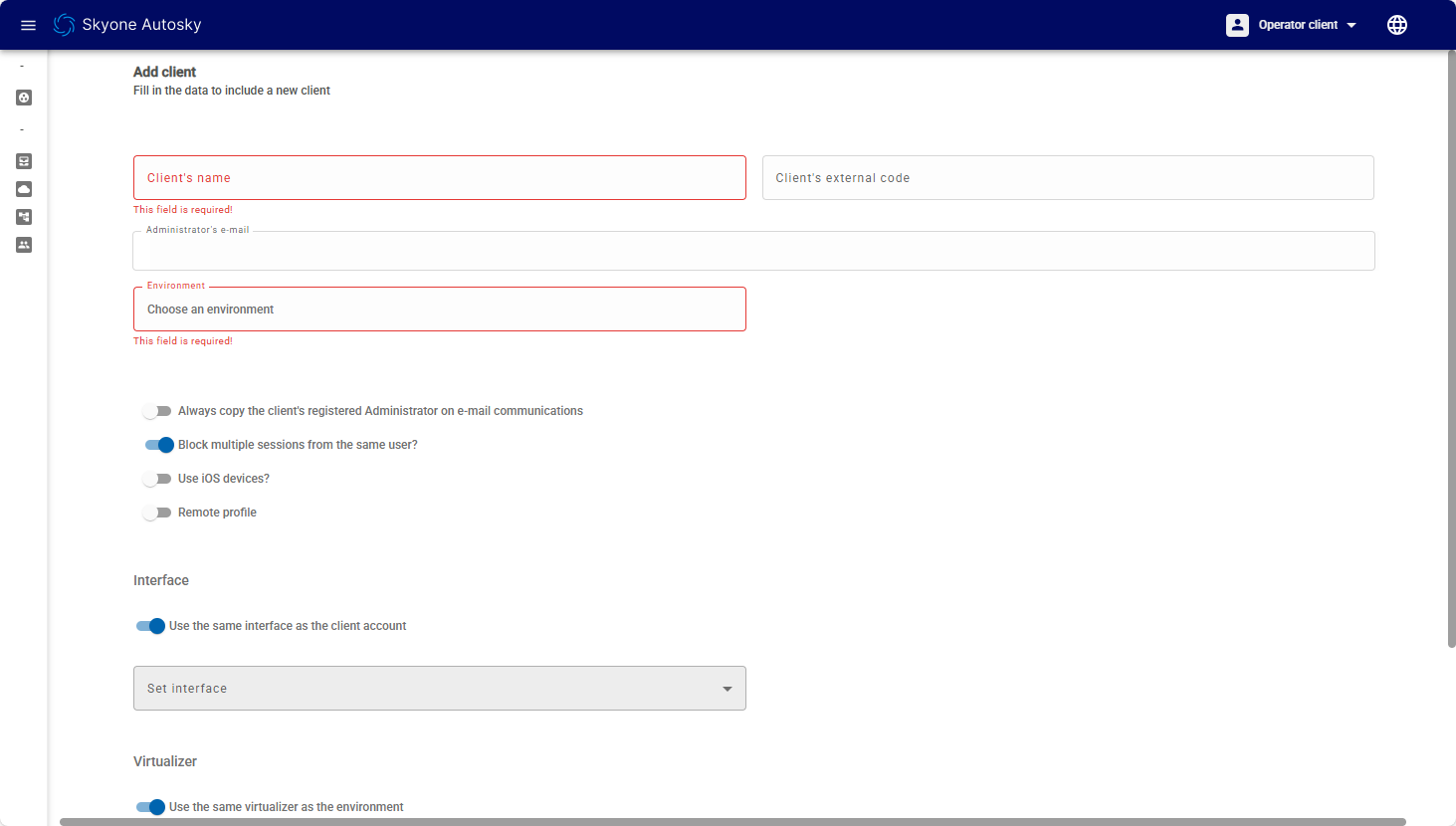
Task: Enable the Use iOS devices toggle
Action: [156, 479]
